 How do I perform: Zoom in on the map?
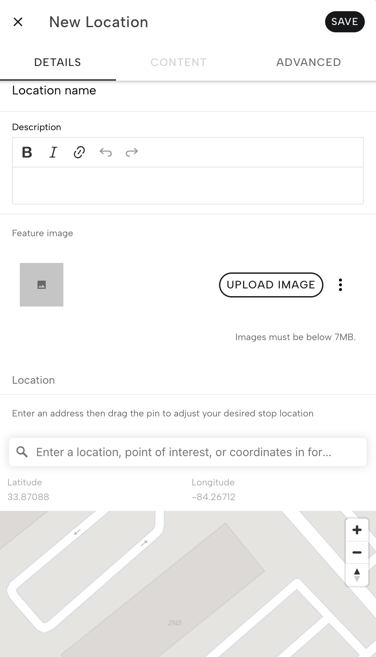pyautogui.click(x=357, y=530)
